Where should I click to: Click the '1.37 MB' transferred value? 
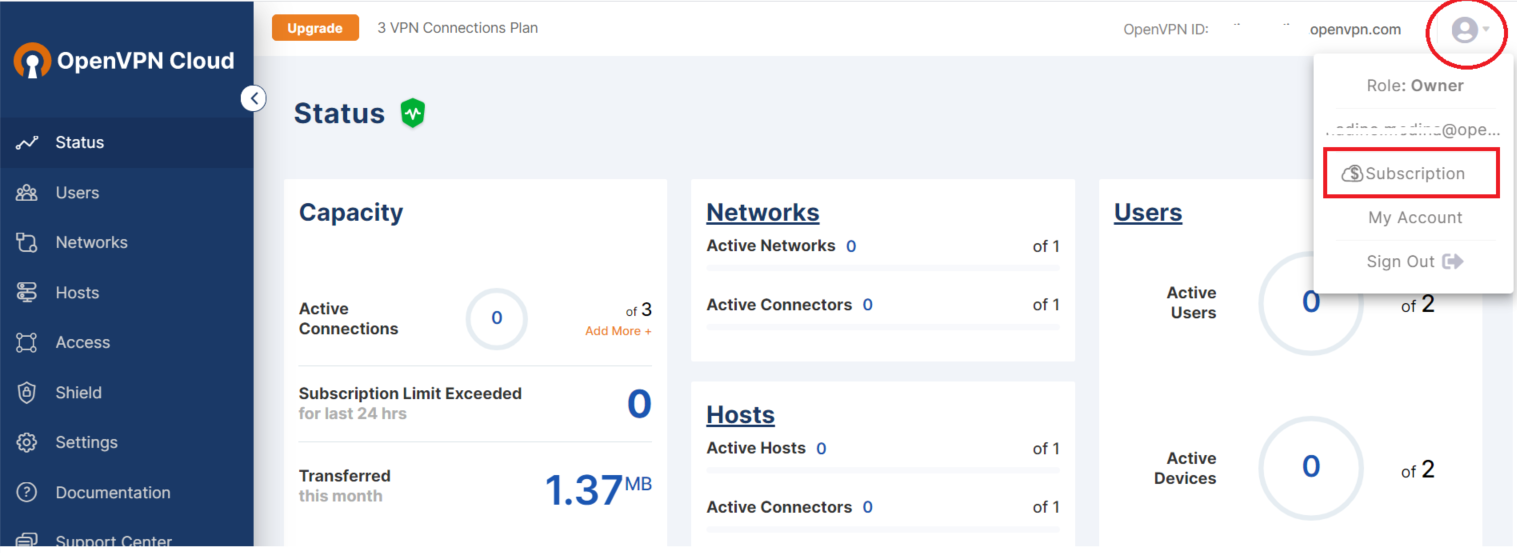coord(598,490)
